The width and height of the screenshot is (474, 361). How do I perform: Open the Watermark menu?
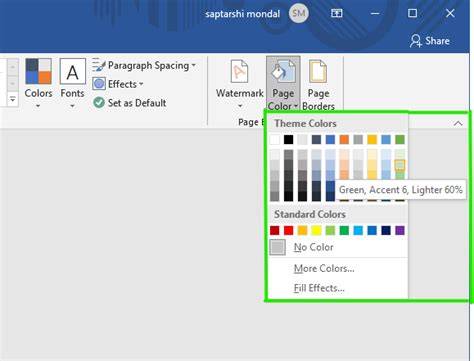(x=240, y=84)
